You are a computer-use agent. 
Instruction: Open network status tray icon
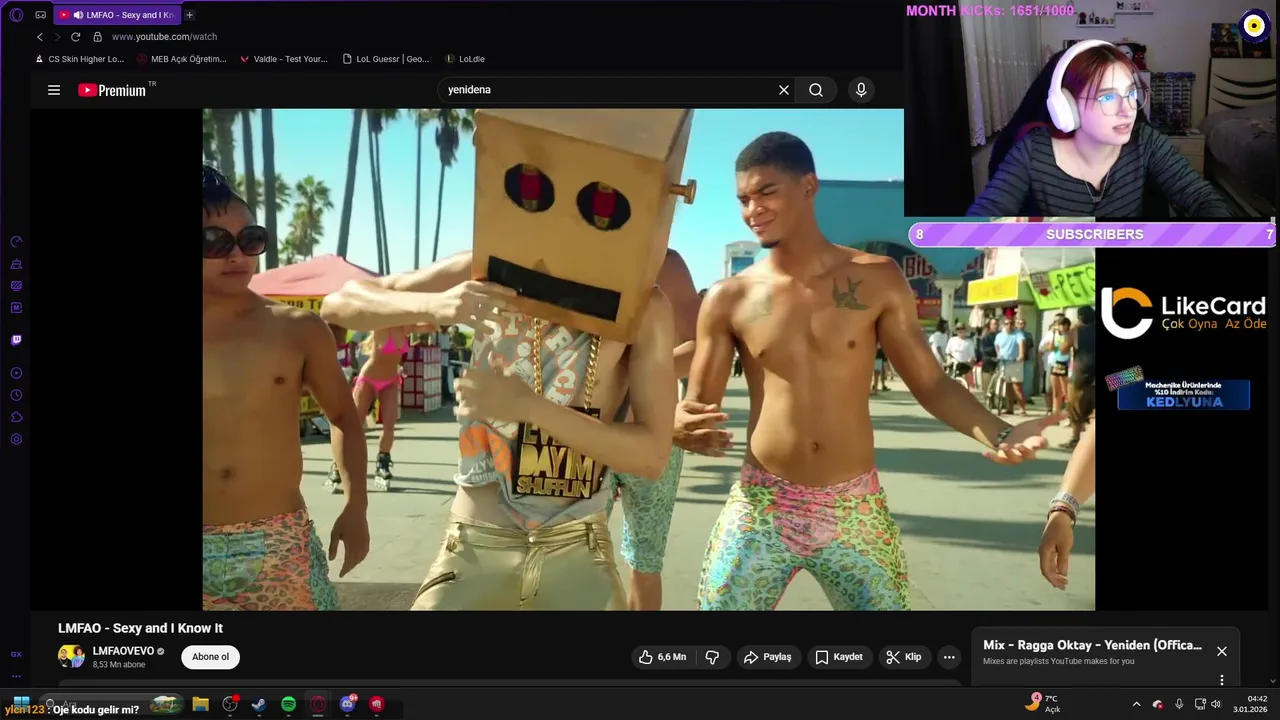(1200, 704)
